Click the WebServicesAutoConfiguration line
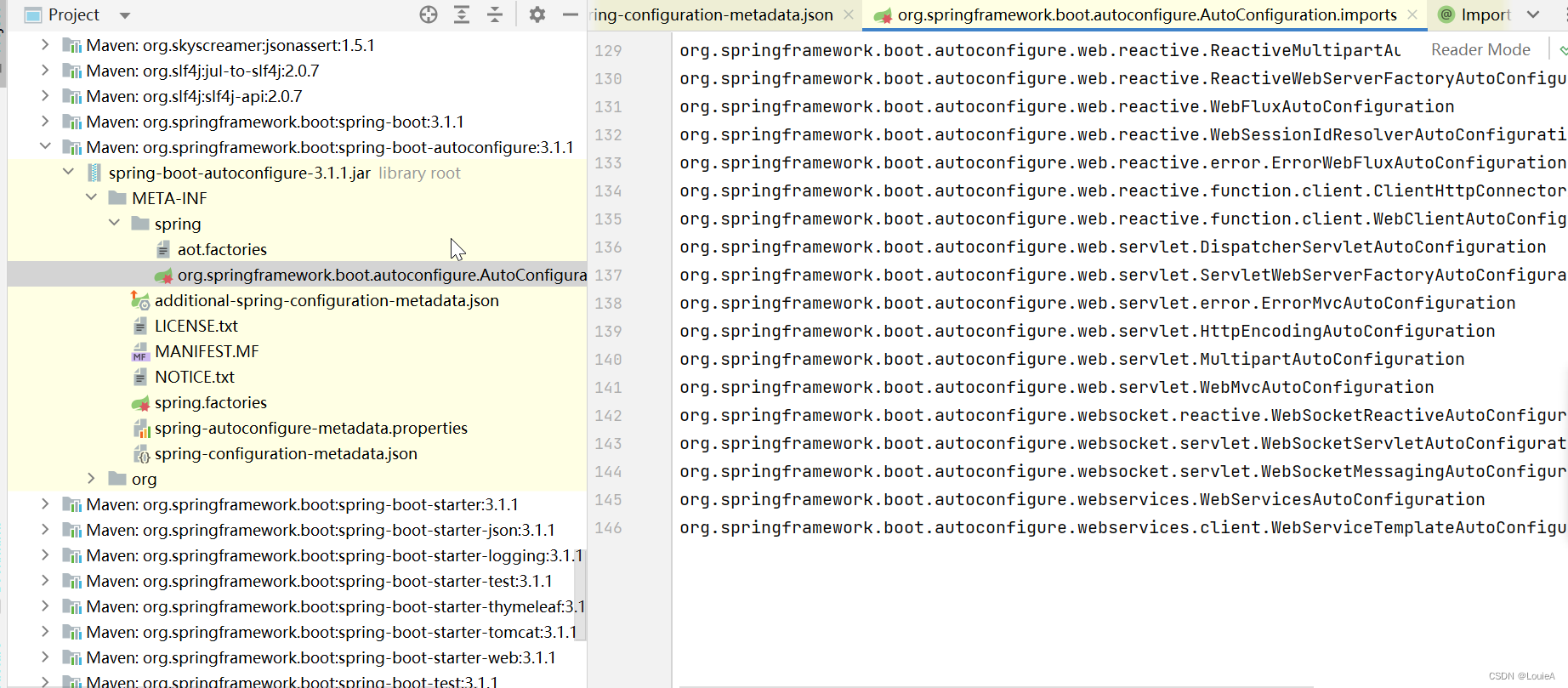Screen dimensions: 1568x688 [x=1082, y=499]
